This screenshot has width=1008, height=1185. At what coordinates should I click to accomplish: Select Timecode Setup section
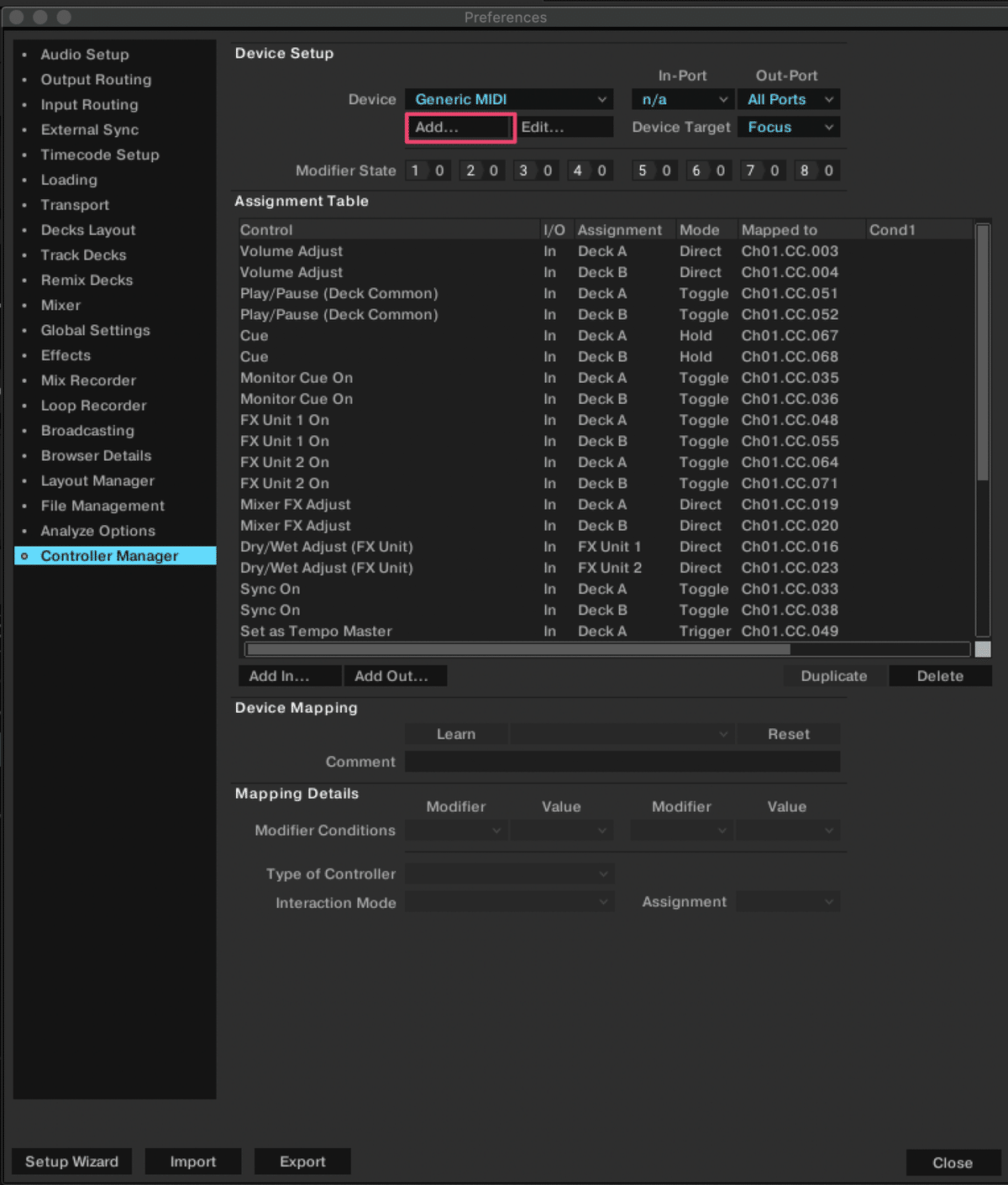100,155
